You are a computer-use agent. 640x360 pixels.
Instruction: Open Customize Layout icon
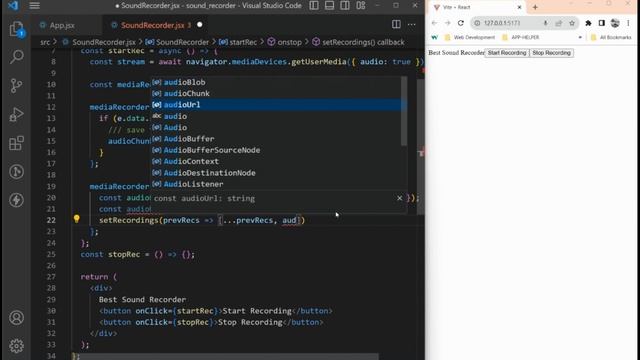click(x=361, y=5)
